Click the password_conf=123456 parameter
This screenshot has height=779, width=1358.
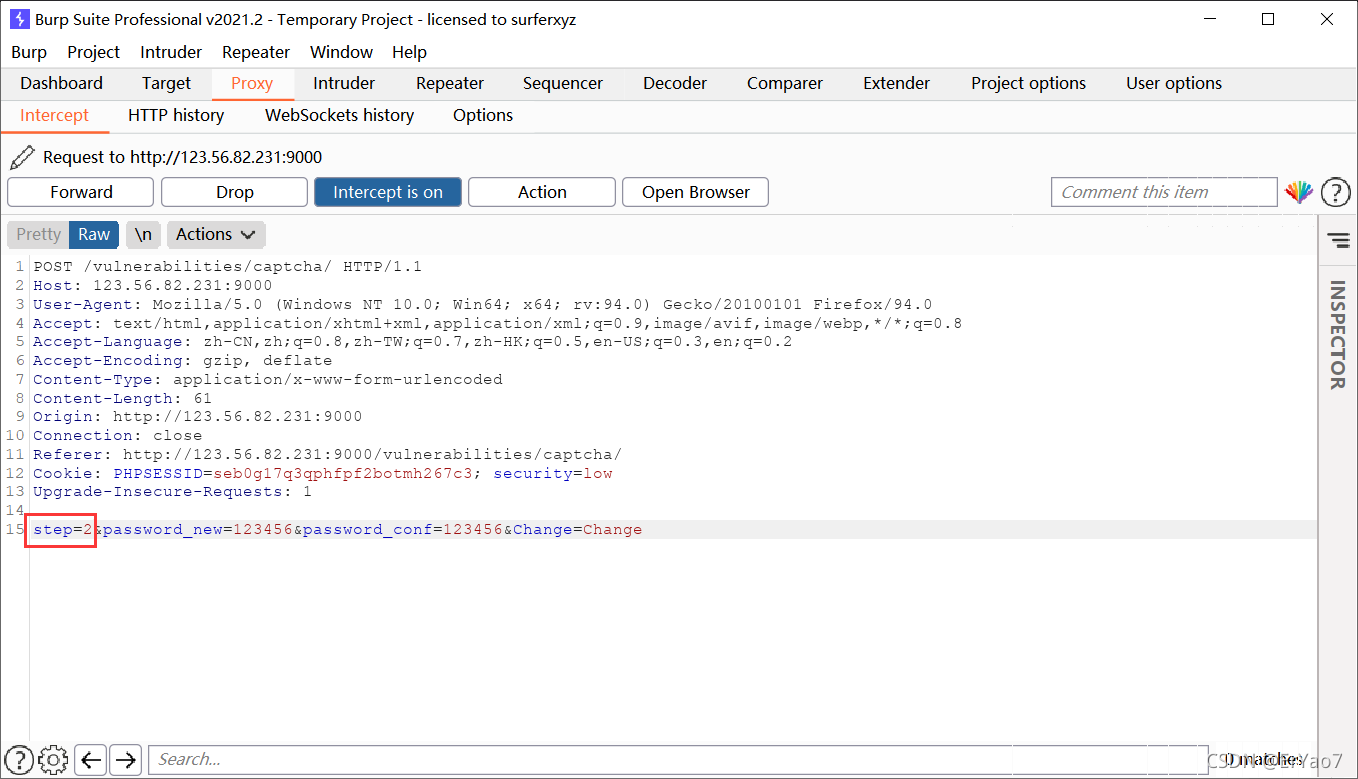pyautogui.click(x=403, y=530)
